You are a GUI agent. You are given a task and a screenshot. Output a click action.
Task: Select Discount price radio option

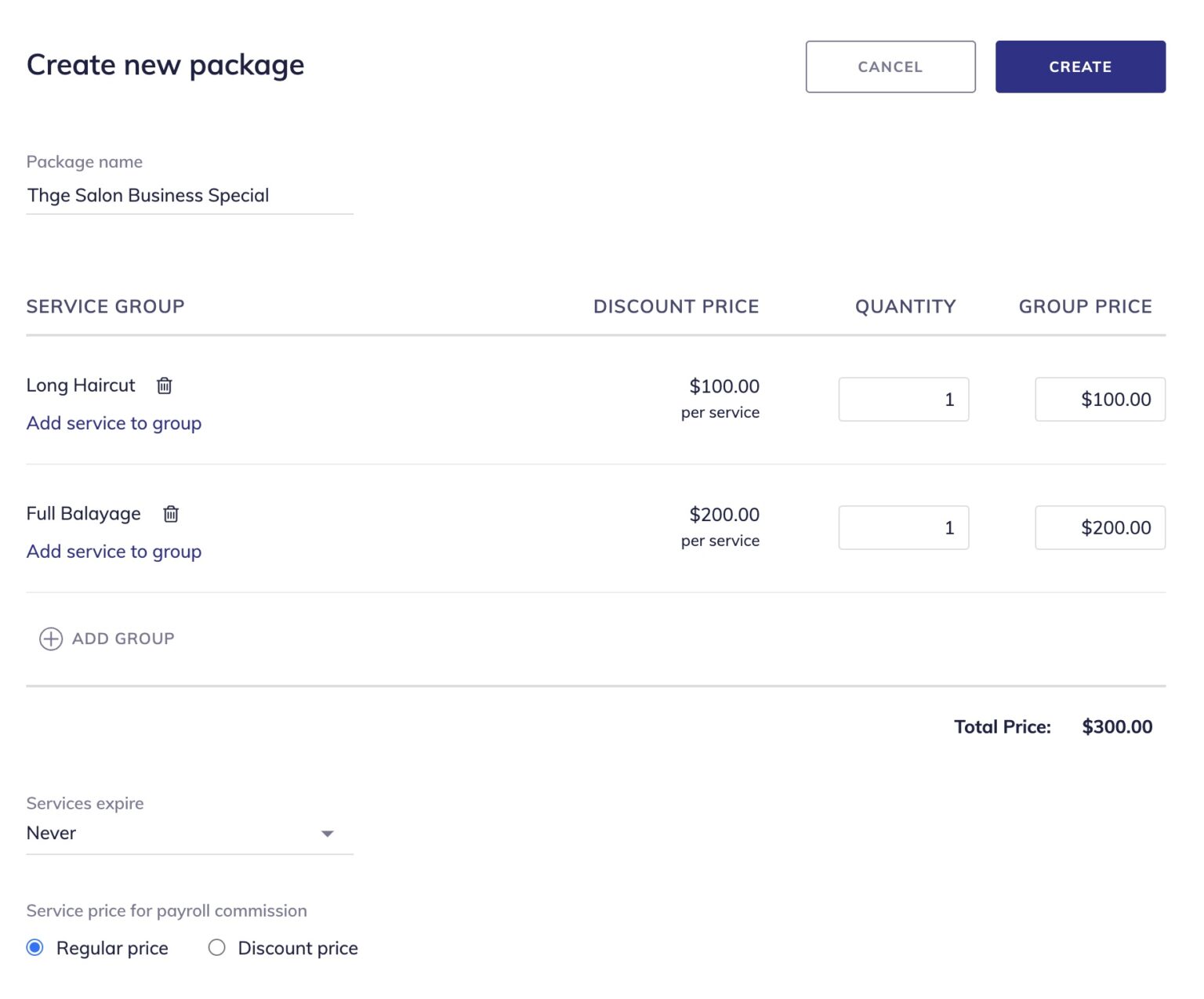pyautogui.click(x=217, y=948)
